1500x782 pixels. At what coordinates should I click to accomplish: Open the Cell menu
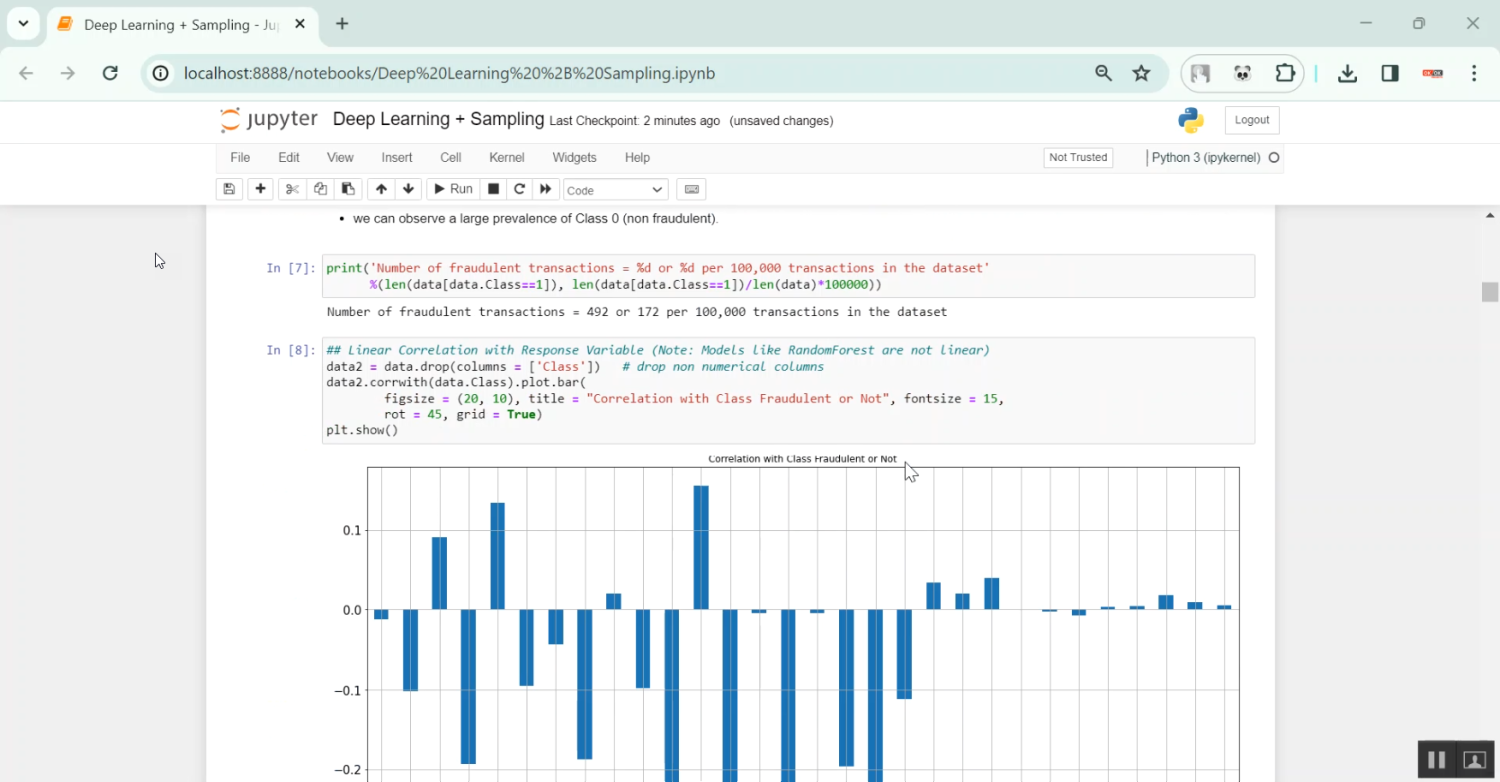tap(450, 157)
